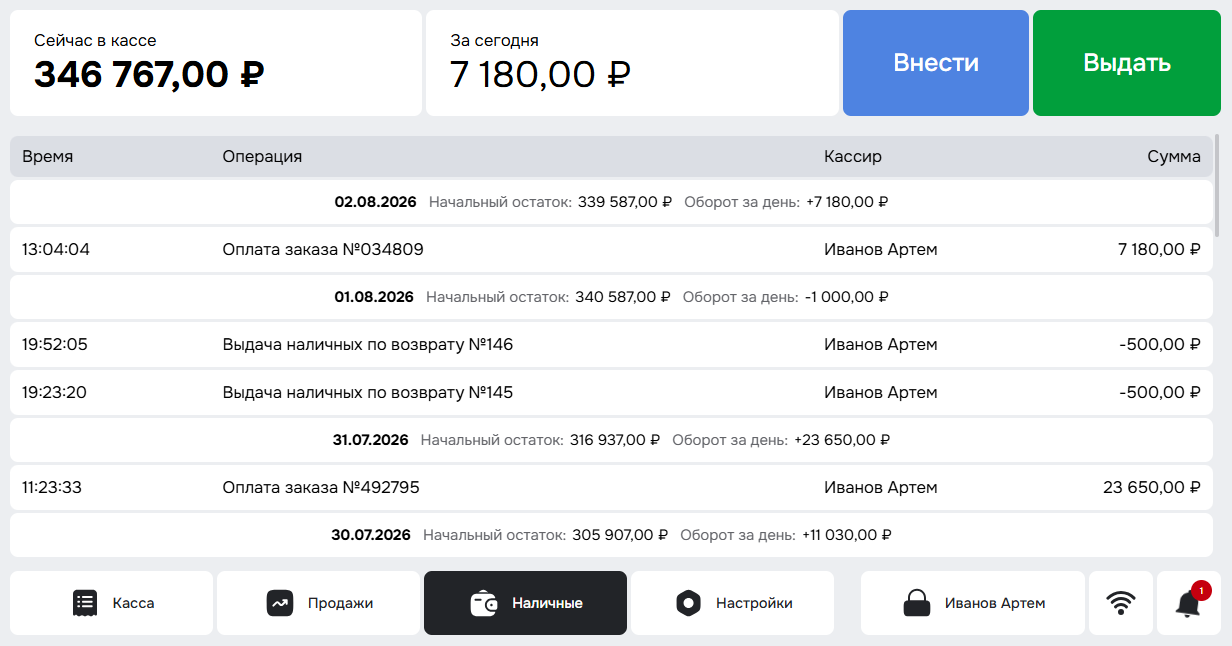Click the cashier name in the 19:23:20 row
The image size is (1232, 646).
(x=881, y=392)
